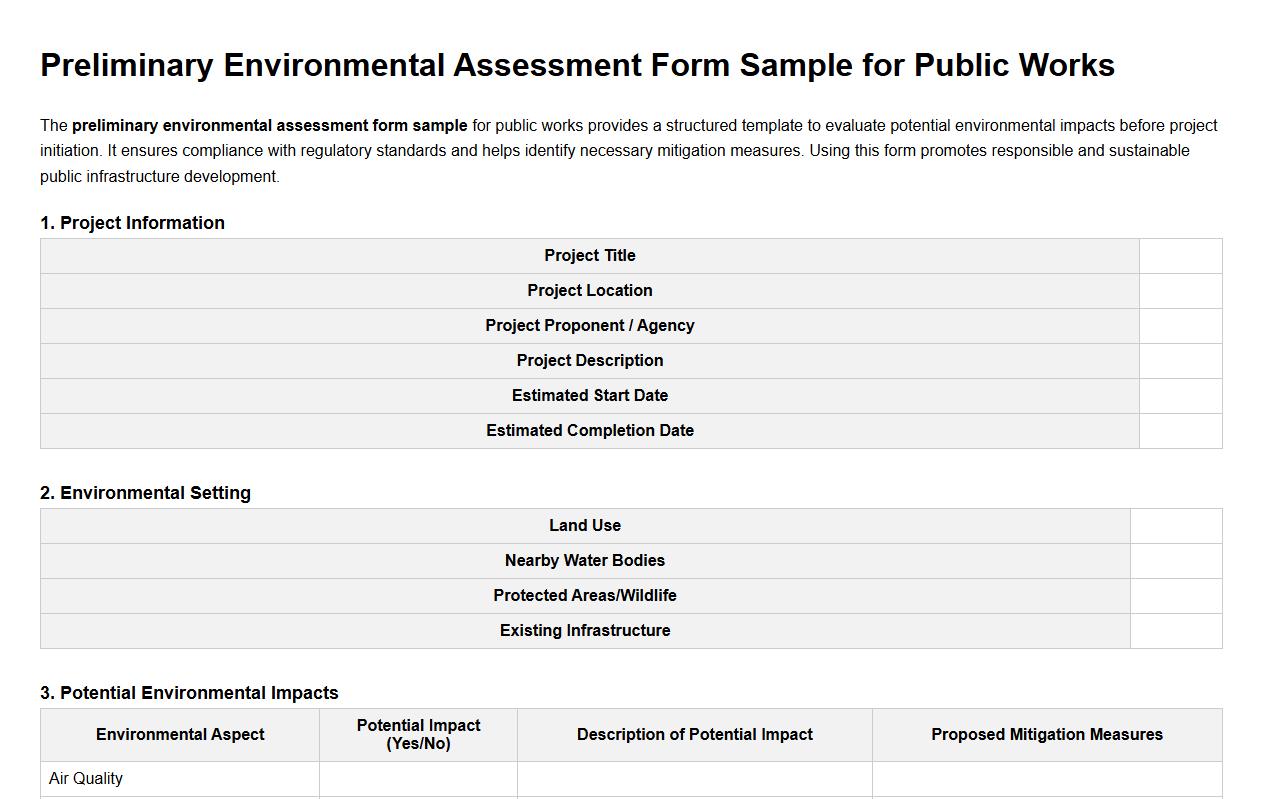Screen dimensions: 1263x799
Task: Select the Air Quality row cell
Action: 180,778
